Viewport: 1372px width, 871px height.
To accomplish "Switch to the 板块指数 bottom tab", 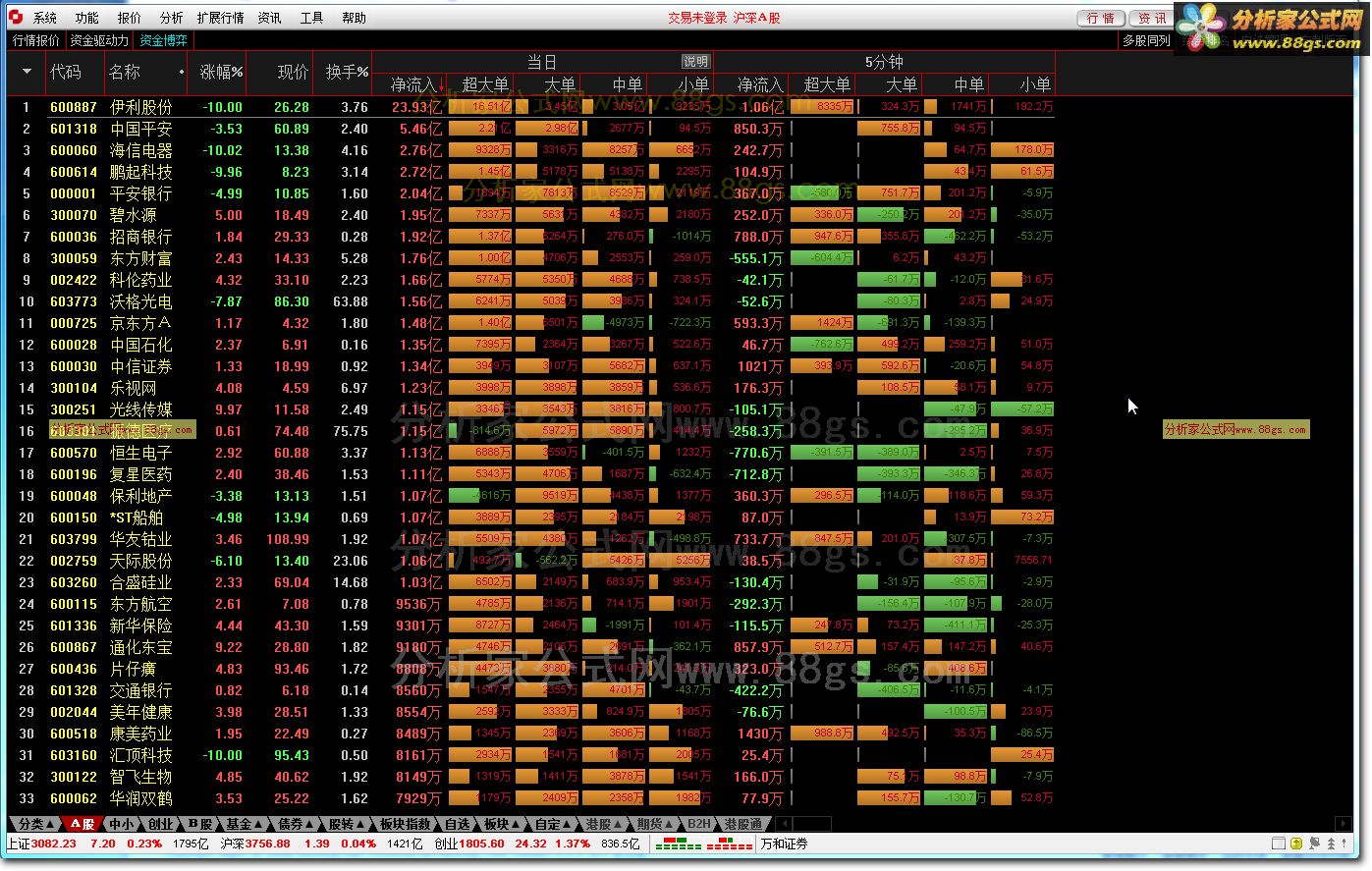I will [x=405, y=824].
